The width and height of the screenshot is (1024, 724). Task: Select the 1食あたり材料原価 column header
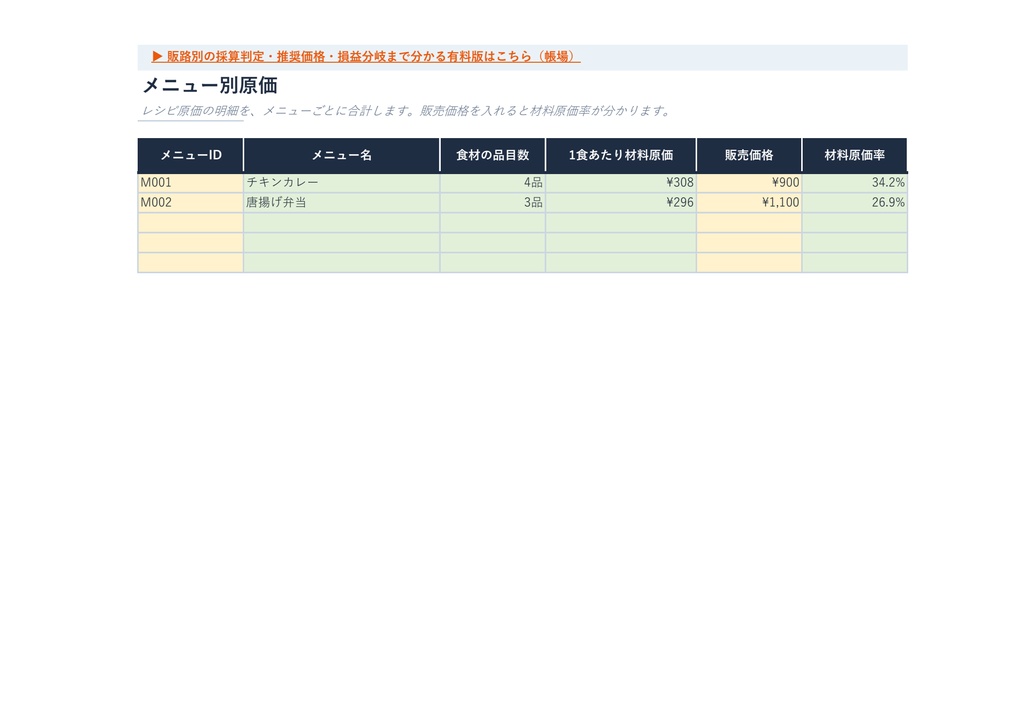(621, 155)
